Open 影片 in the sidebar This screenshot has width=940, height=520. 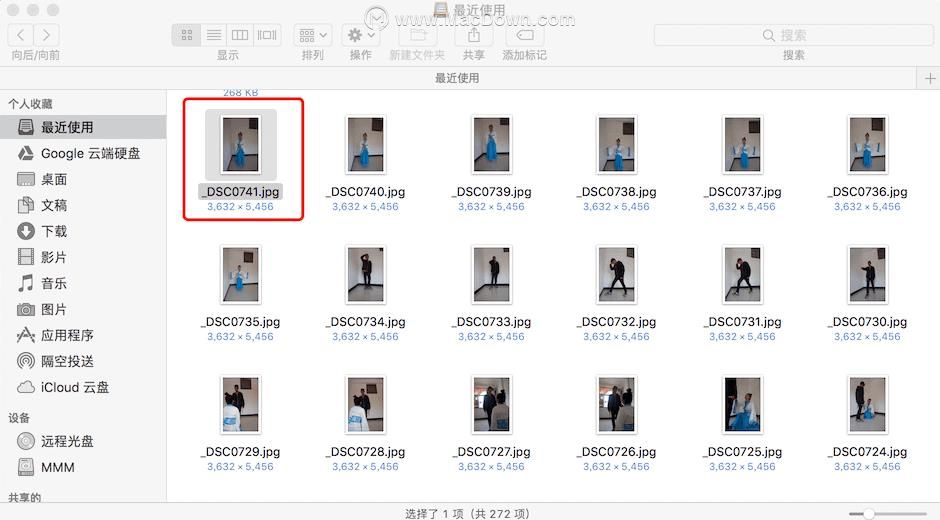(83, 257)
